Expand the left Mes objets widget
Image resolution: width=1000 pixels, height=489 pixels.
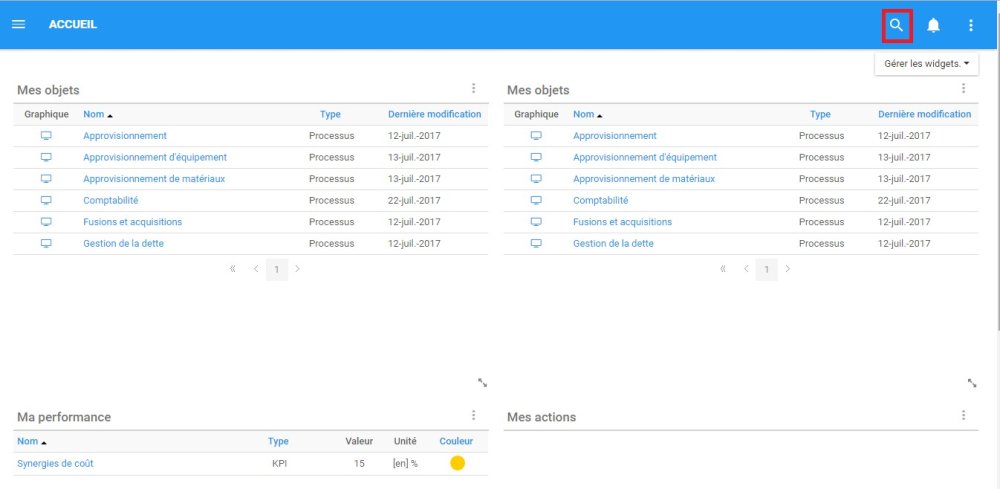coord(483,383)
